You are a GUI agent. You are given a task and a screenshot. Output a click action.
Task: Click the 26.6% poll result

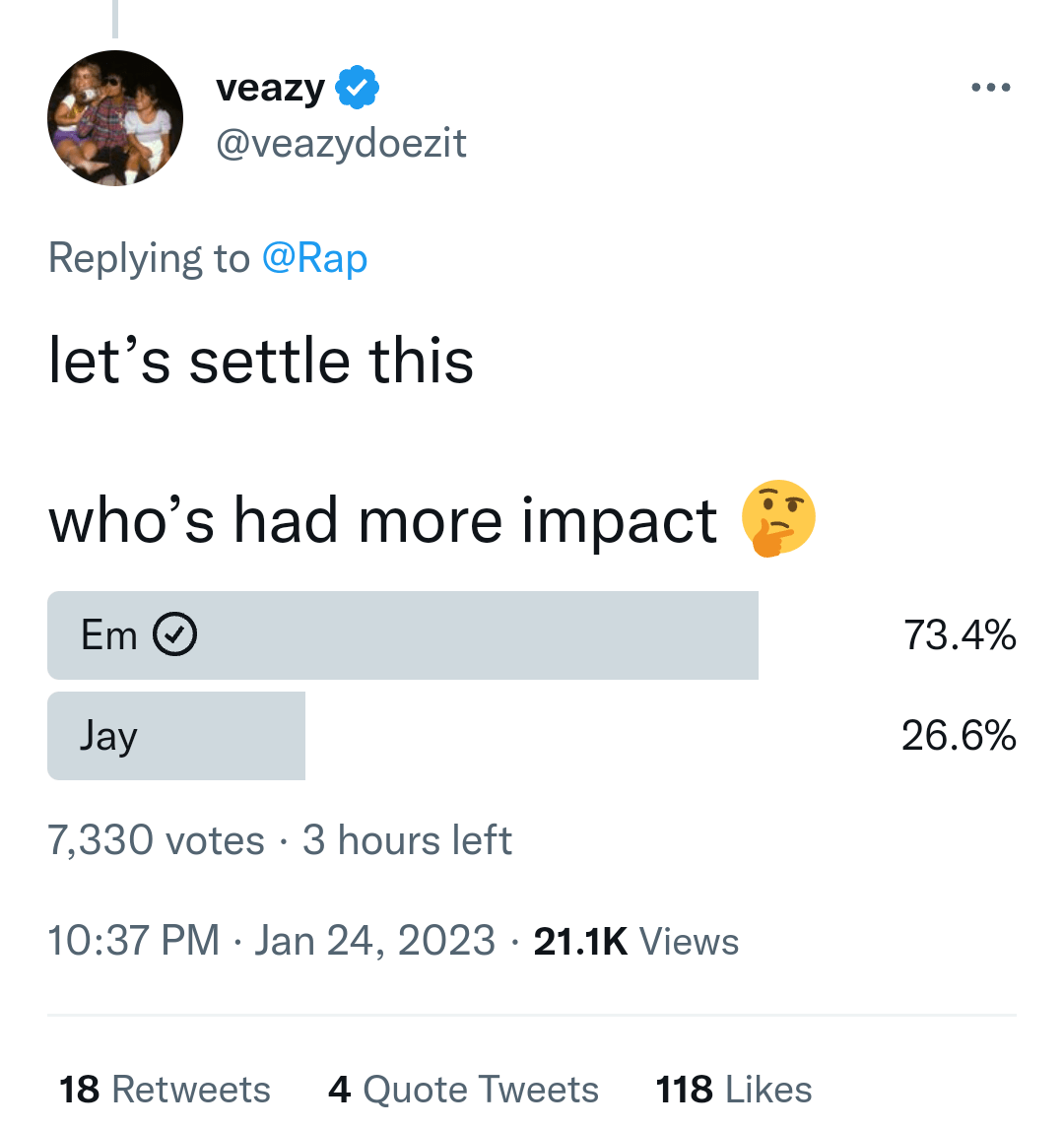959,736
